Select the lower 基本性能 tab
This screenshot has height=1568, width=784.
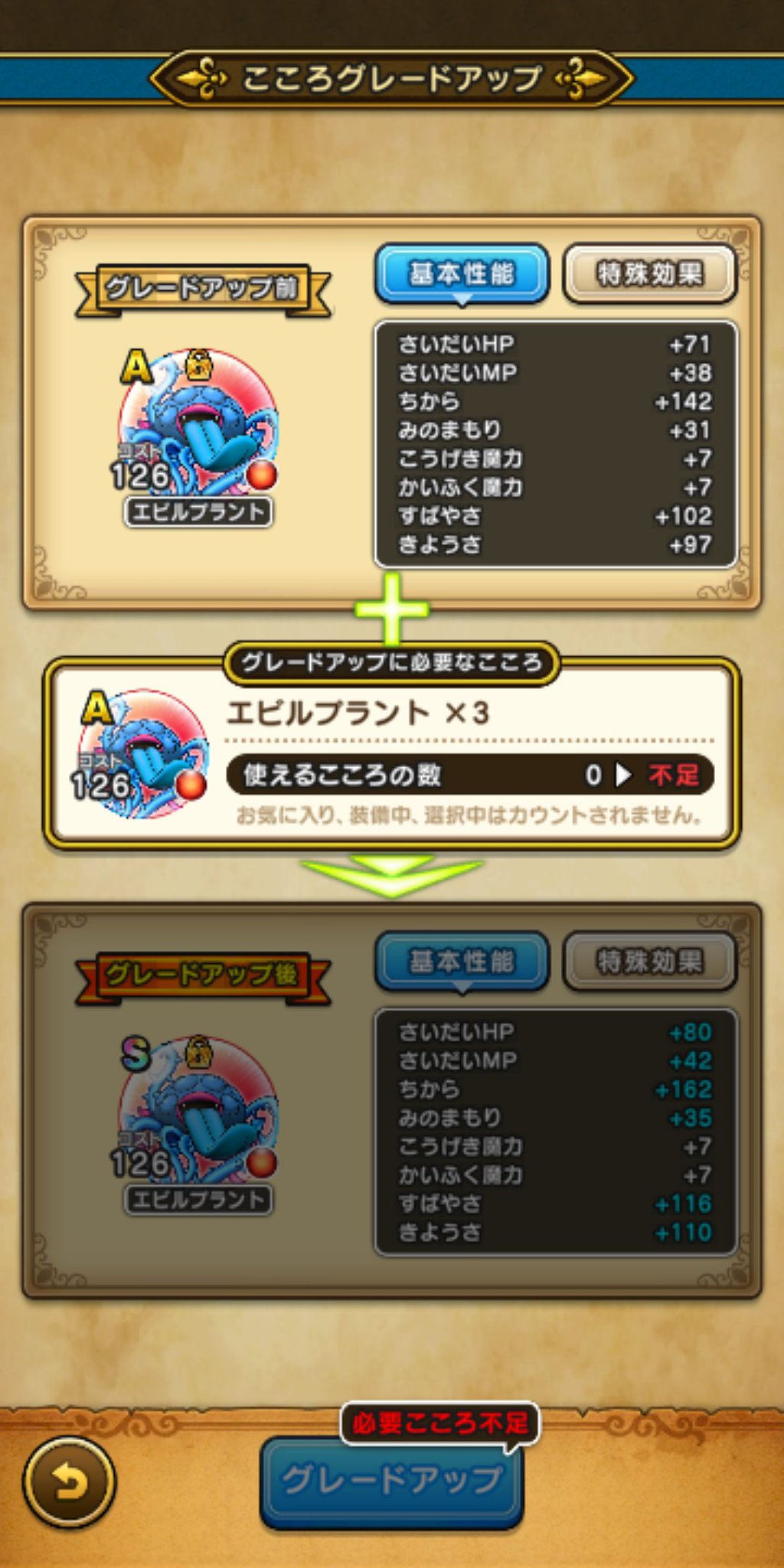point(462,961)
